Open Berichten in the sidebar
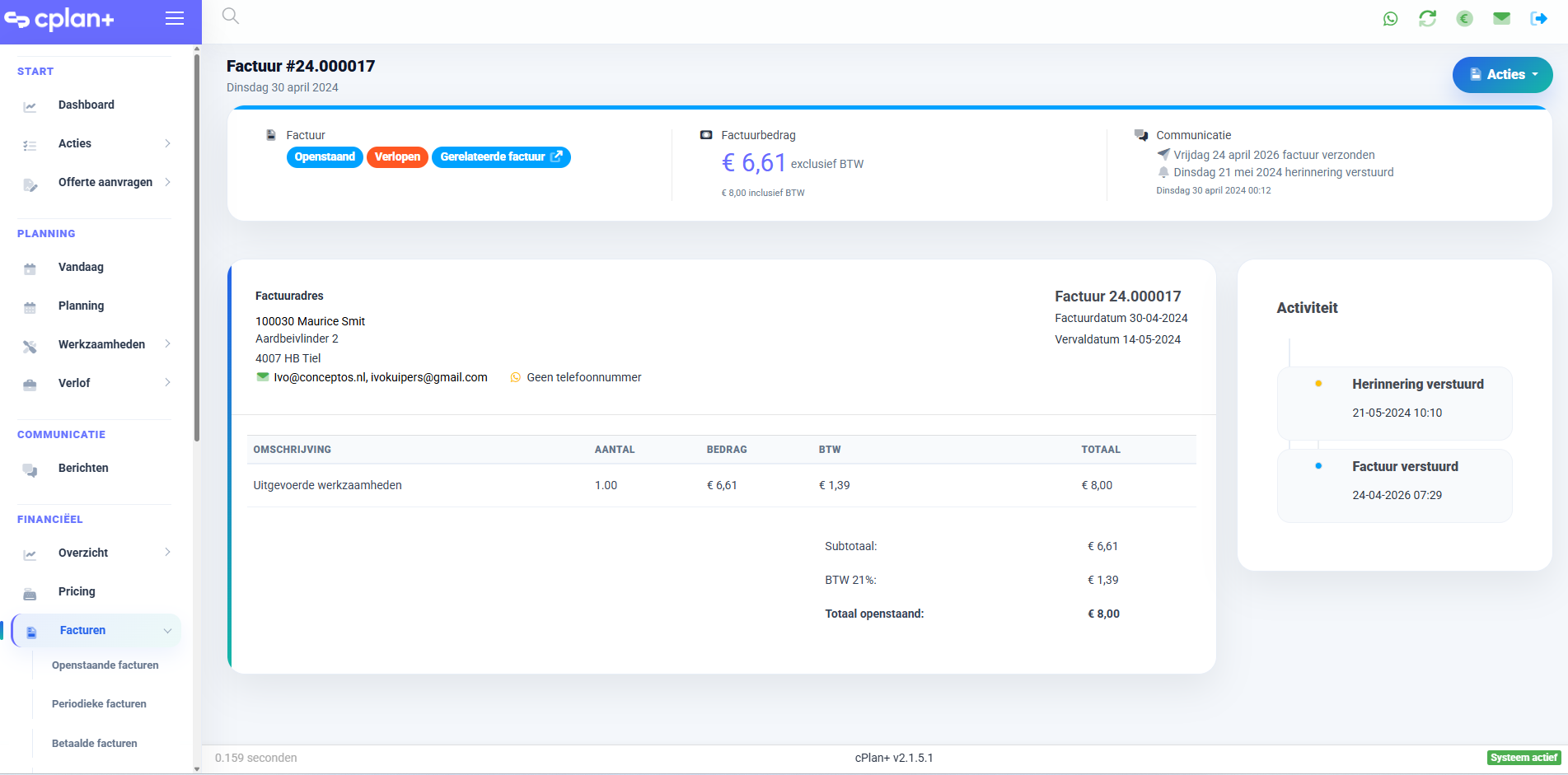Screen dimensions: 1568x775 83,468
